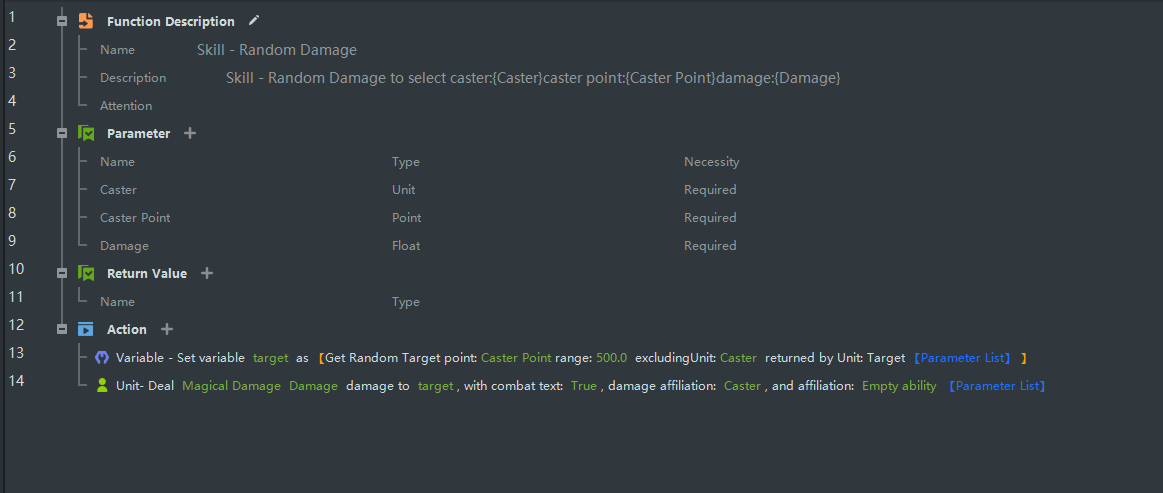This screenshot has height=493, width=1163.
Task: Open Parameter List link on Deal damage line
Action: tap(996, 386)
